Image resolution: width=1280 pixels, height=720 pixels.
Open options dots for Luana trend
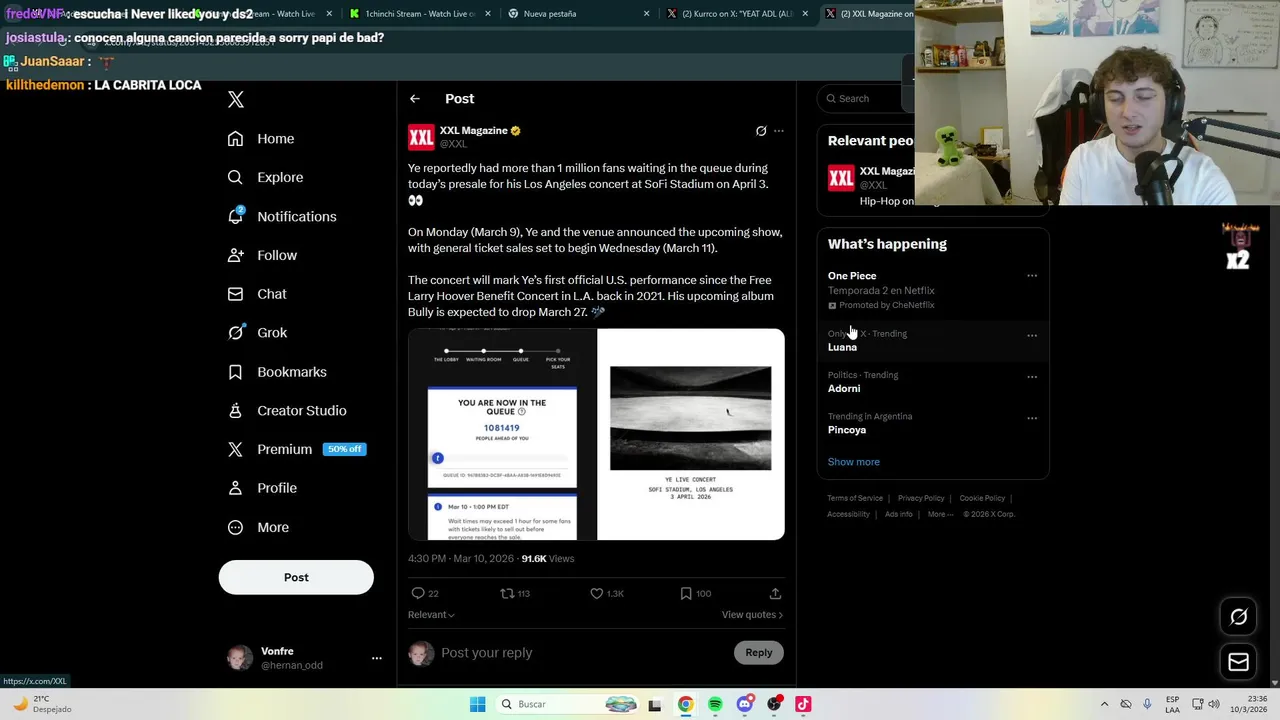[x=1032, y=336]
